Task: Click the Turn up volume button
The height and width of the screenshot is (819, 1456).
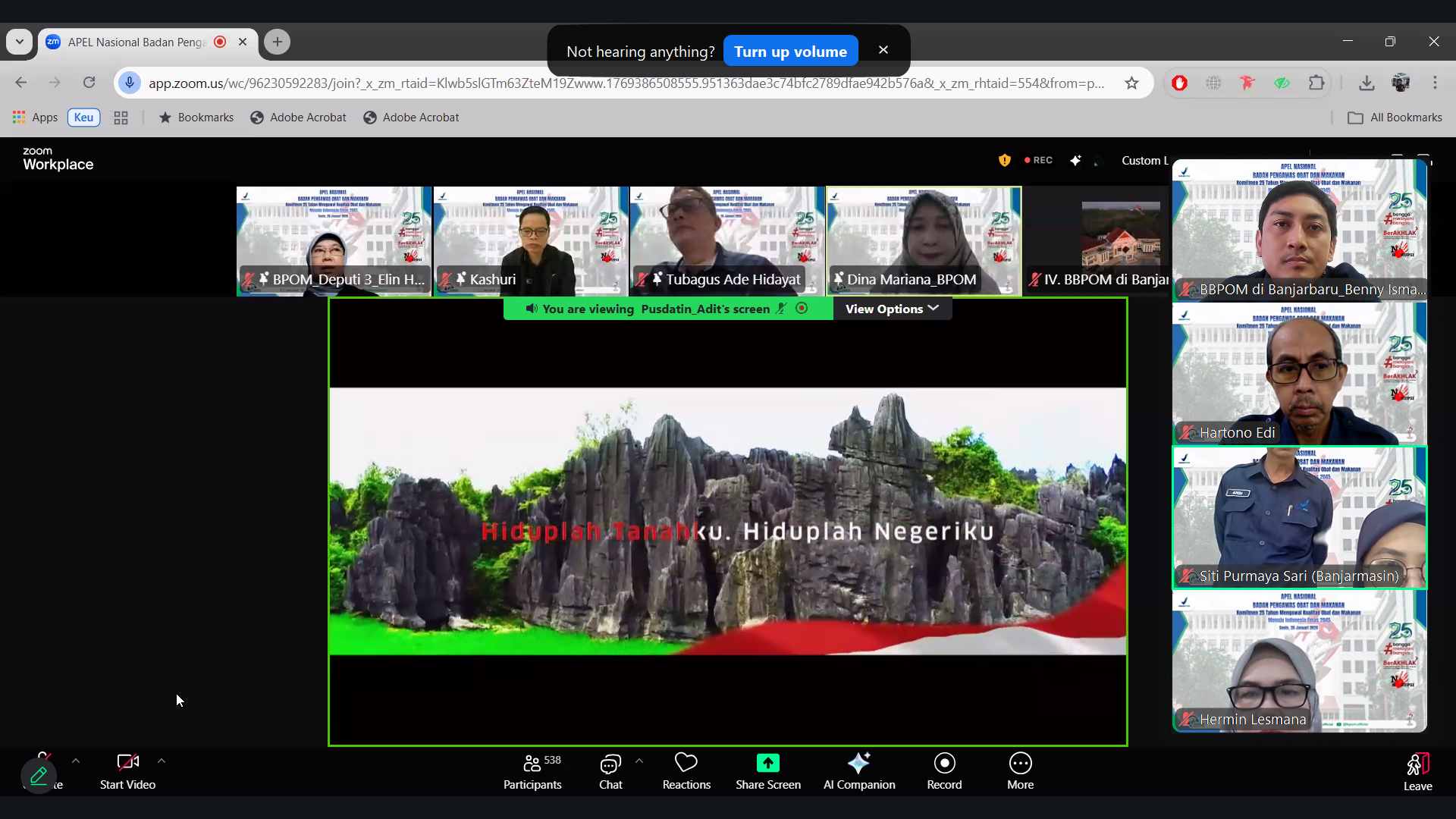Action: tap(790, 52)
